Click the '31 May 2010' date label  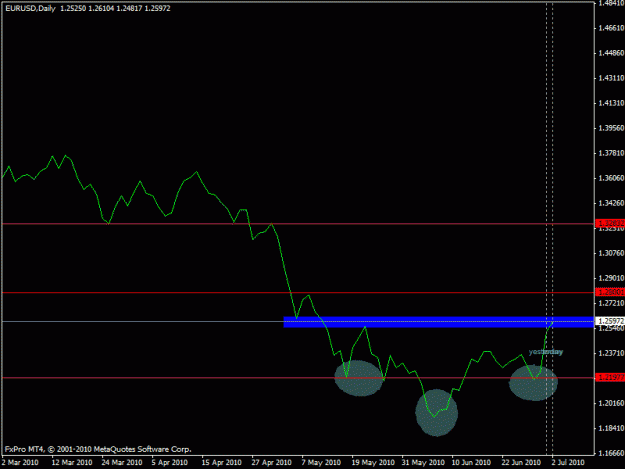click(x=423, y=462)
